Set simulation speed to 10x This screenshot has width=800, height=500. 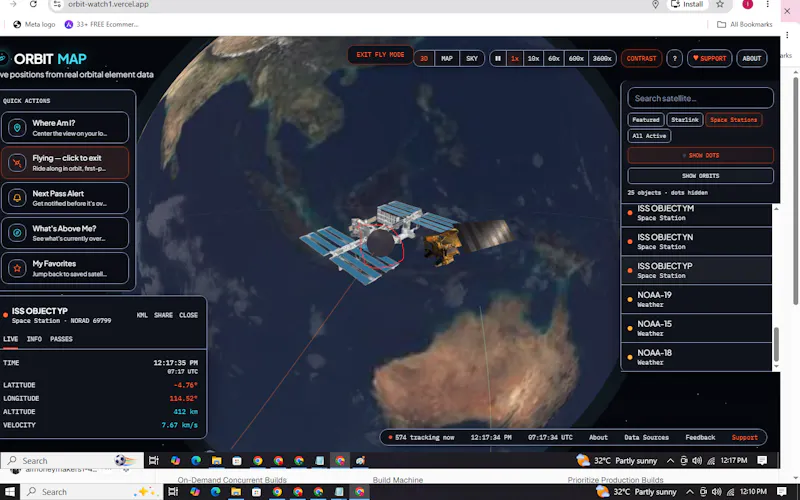coord(534,58)
